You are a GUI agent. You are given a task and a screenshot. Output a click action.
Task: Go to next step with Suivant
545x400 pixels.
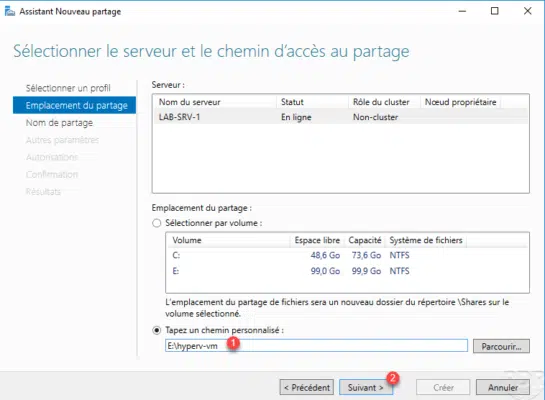pos(366,387)
